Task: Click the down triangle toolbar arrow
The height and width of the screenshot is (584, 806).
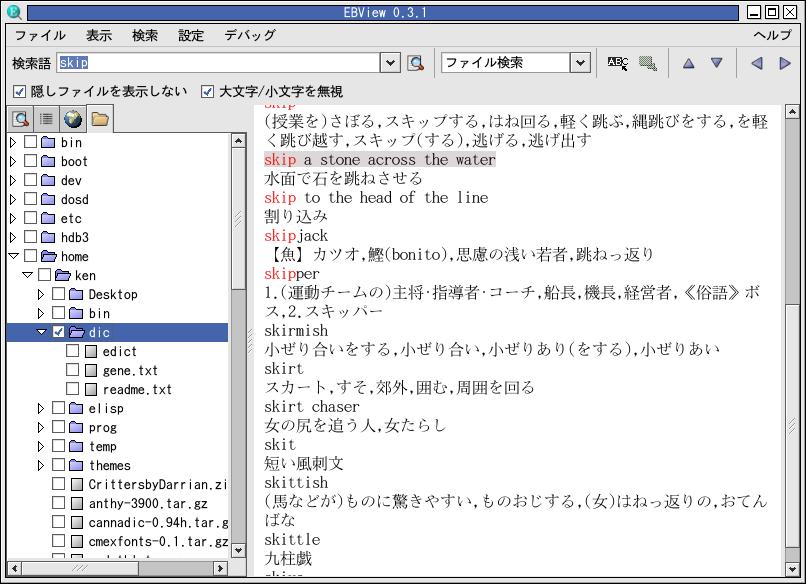Action: tap(716, 63)
